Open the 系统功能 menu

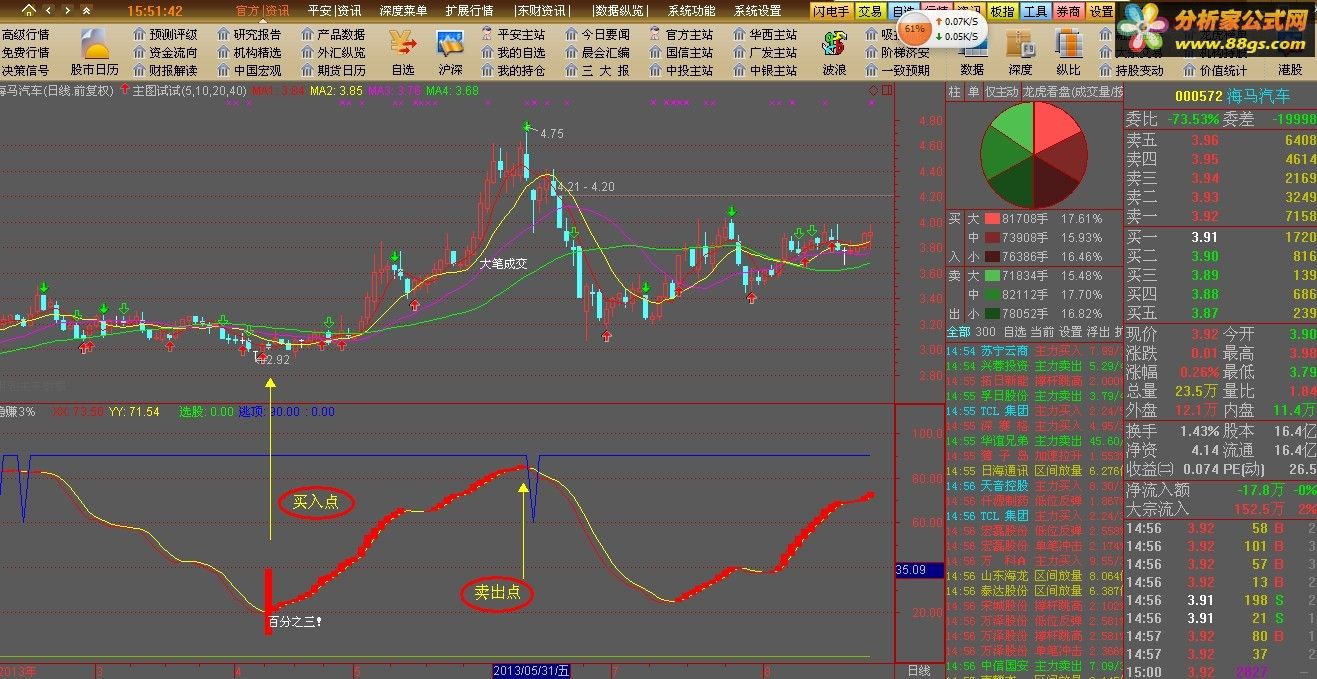pyautogui.click(x=691, y=11)
